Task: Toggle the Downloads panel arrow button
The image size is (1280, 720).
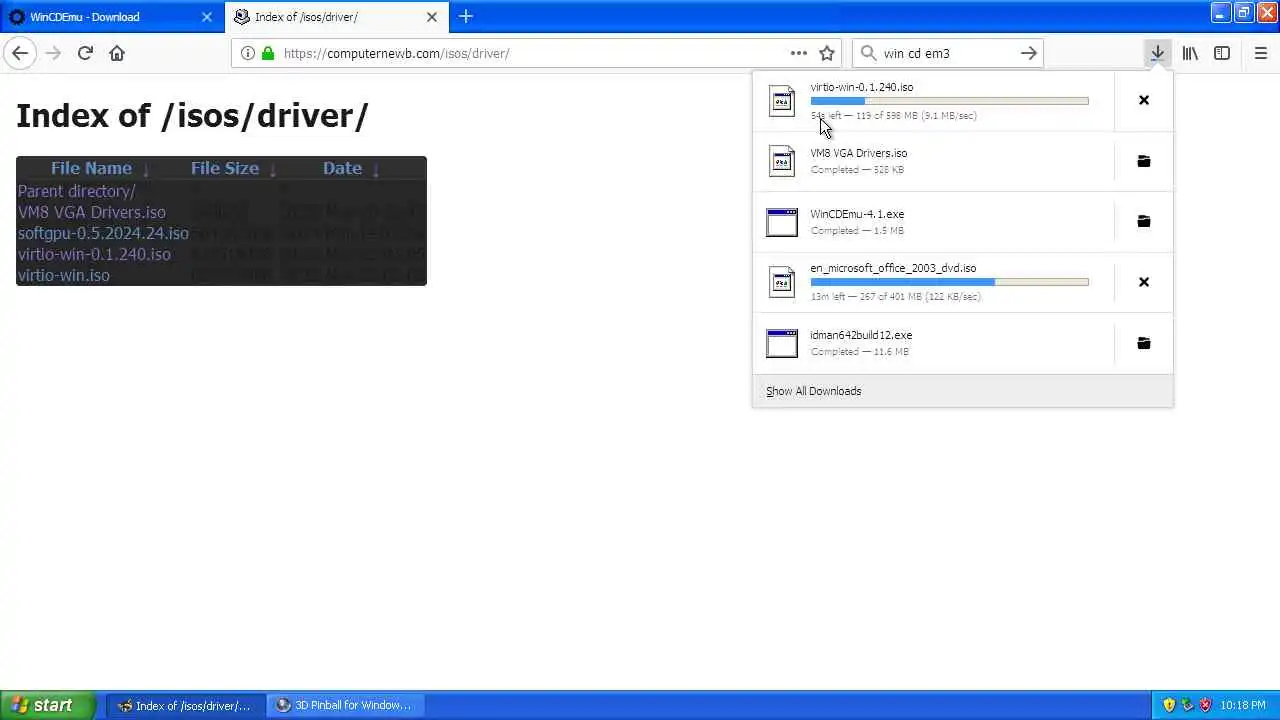Action: (1157, 53)
